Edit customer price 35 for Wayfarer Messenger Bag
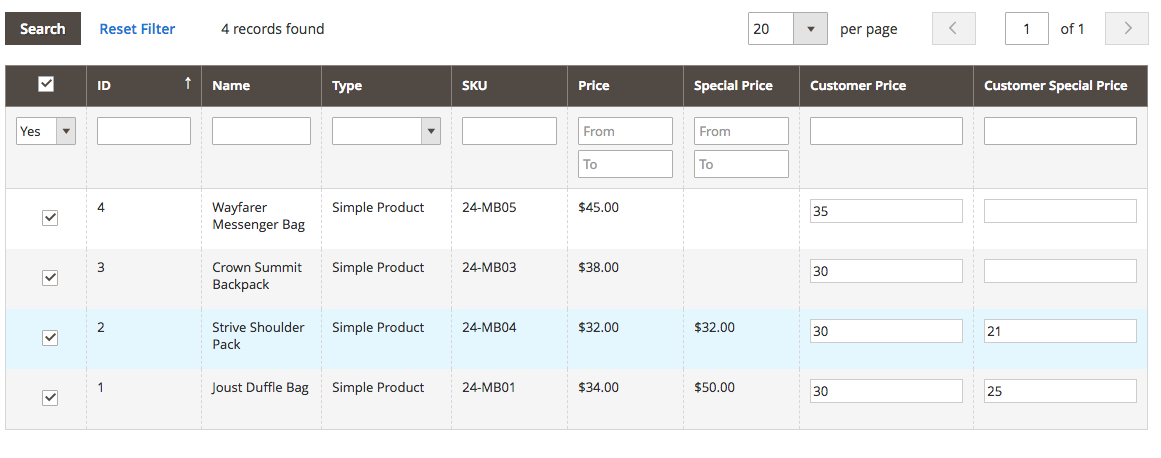Screen dimensions: 1161x458 (x=886, y=211)
